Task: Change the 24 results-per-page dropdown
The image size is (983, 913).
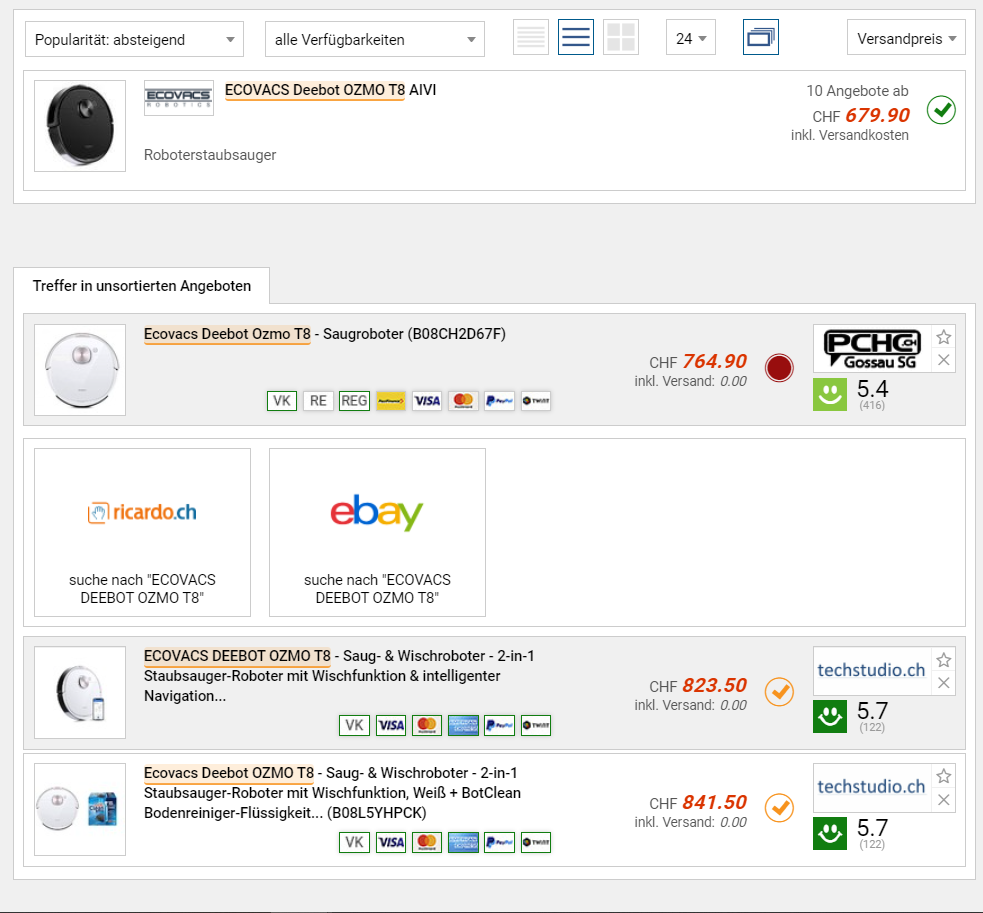Action: 691,39
